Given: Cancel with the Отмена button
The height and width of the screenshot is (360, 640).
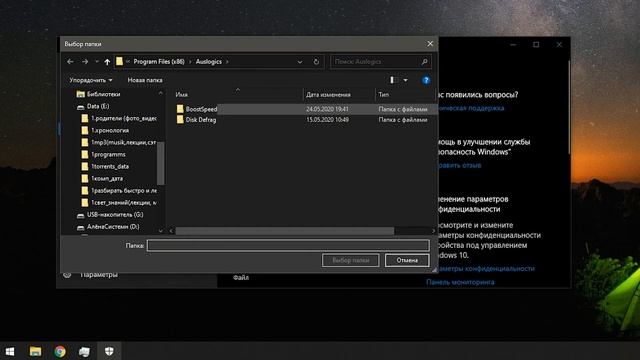Looking at the screenshot, I should tap(407, 260).
